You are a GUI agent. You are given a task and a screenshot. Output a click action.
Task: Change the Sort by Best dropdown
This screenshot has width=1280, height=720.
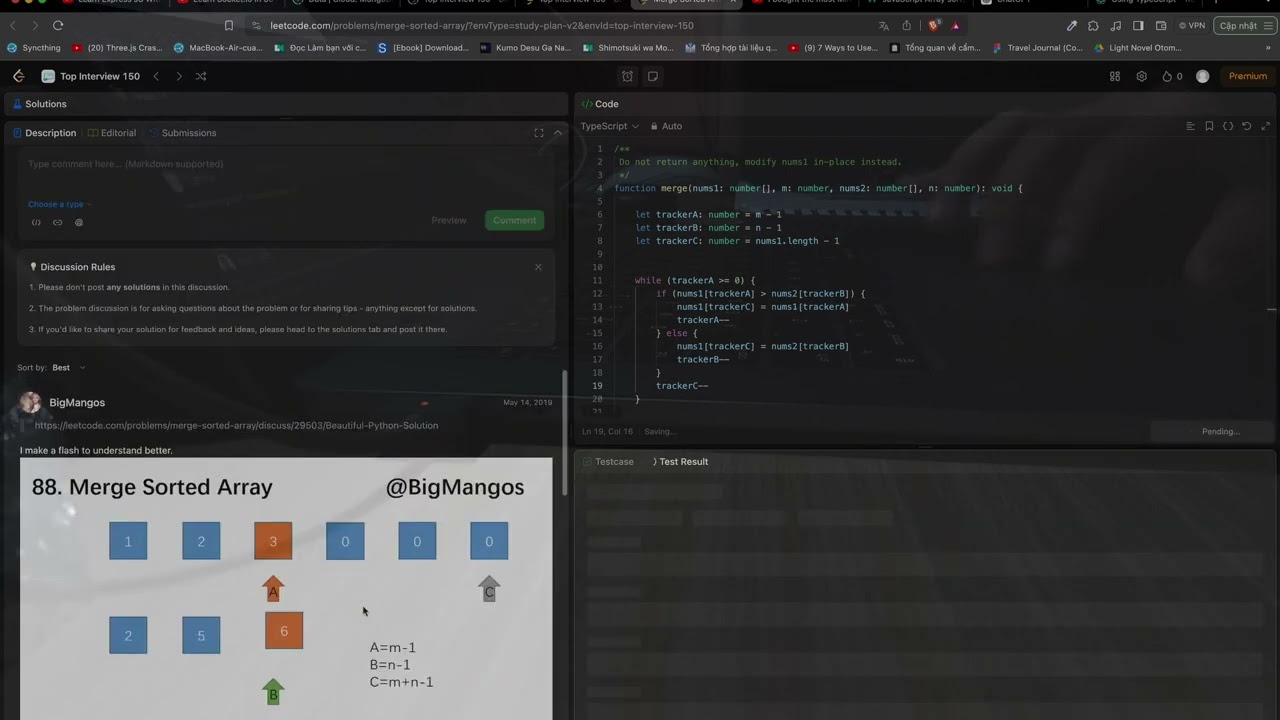click(68, 368)
